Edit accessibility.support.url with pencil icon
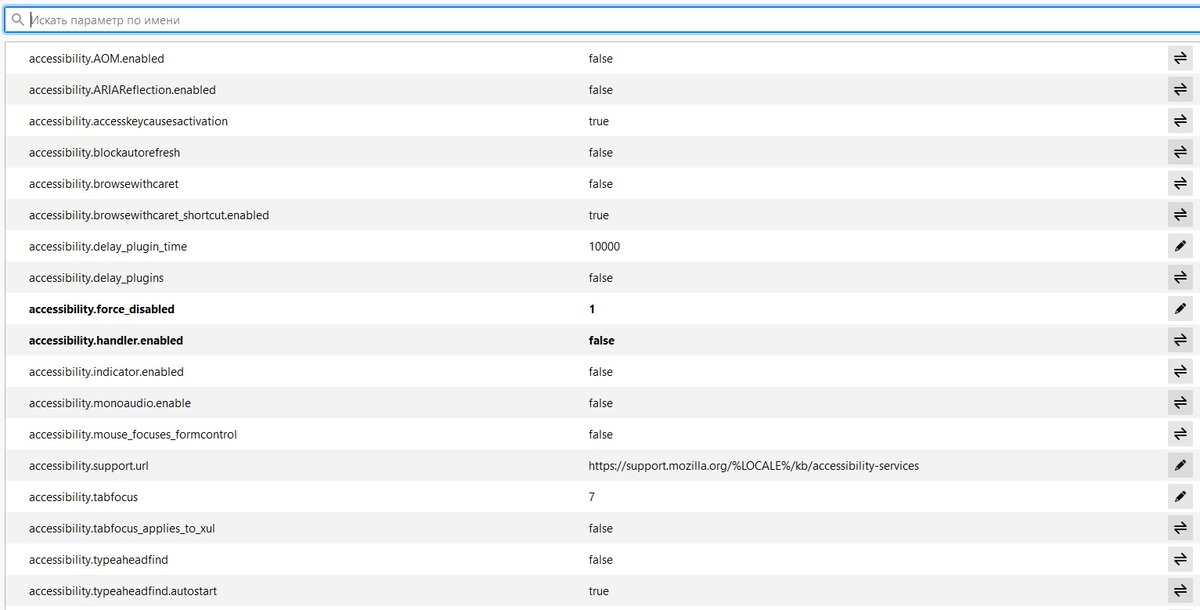This screenshot has height=610, width=1200. (1180, 466)
